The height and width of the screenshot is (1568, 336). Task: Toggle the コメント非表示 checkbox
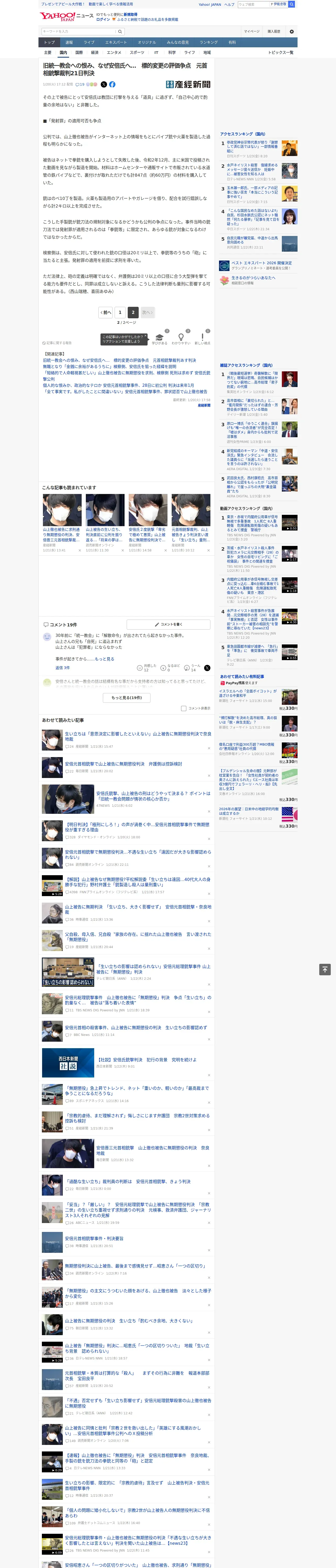(x=183, y=708)
